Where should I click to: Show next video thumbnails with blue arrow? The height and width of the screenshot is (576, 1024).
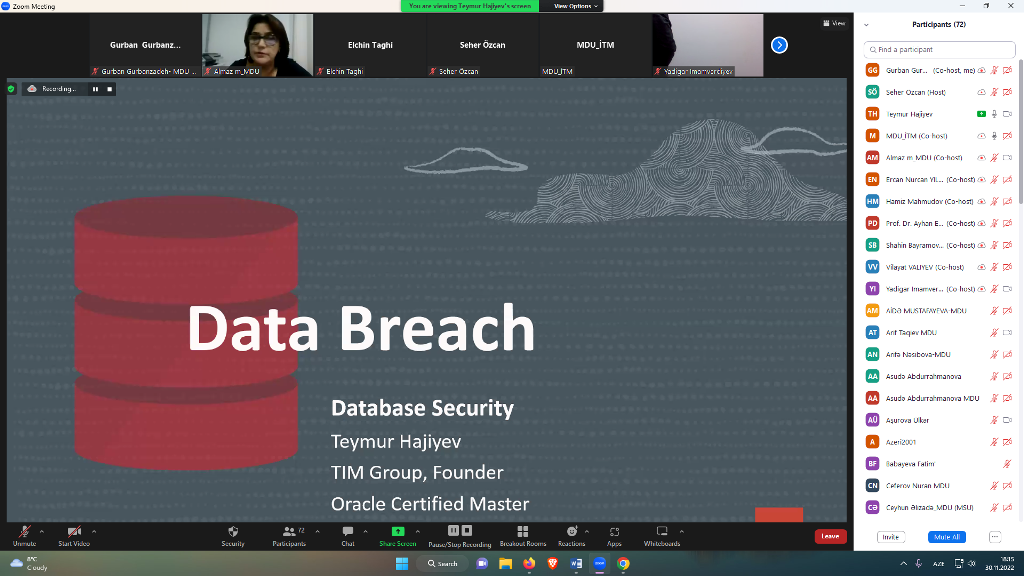pyautogui.click(x=779, y=45)
